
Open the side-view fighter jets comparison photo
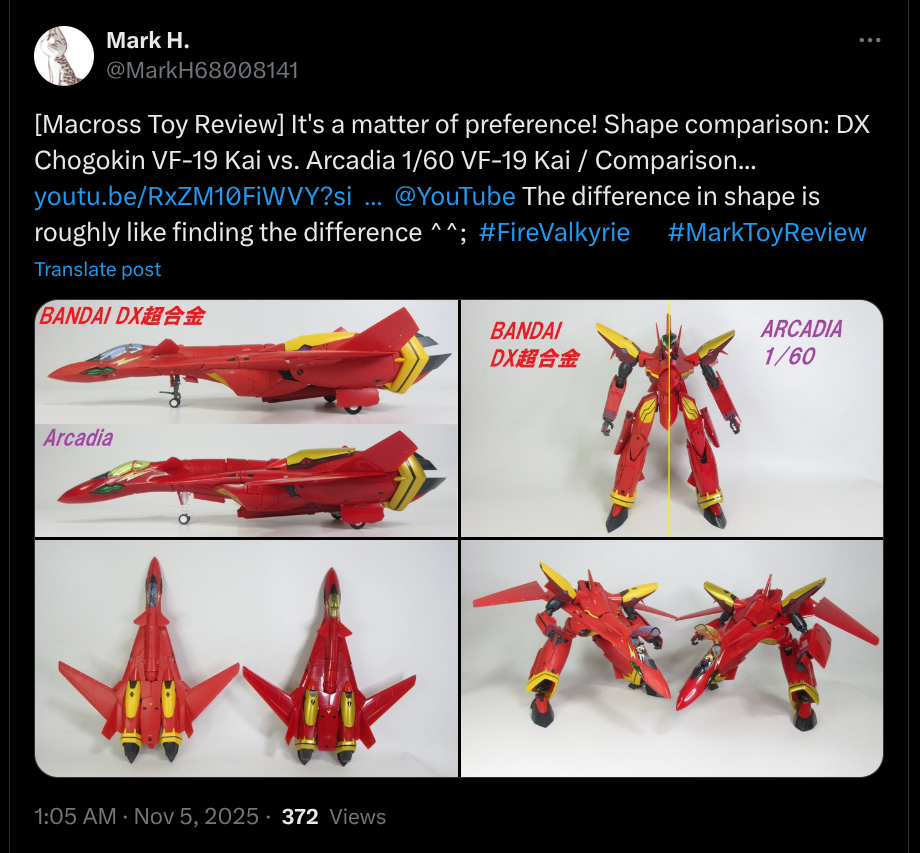[246, 418]
